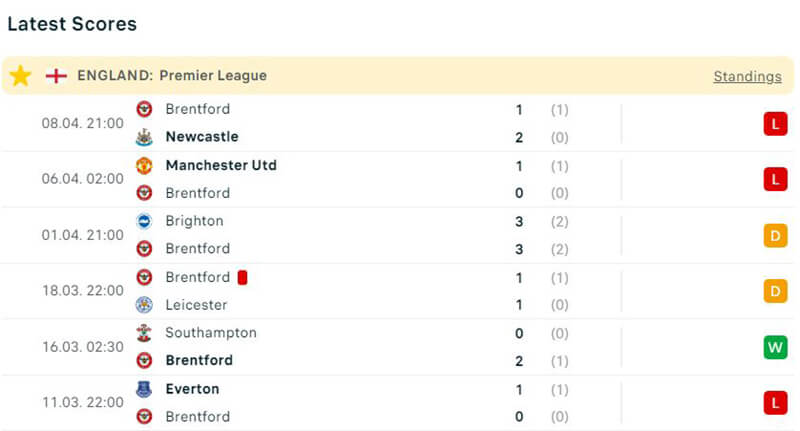
Task: Click the Everton club crest
Action: coord(144,389)
